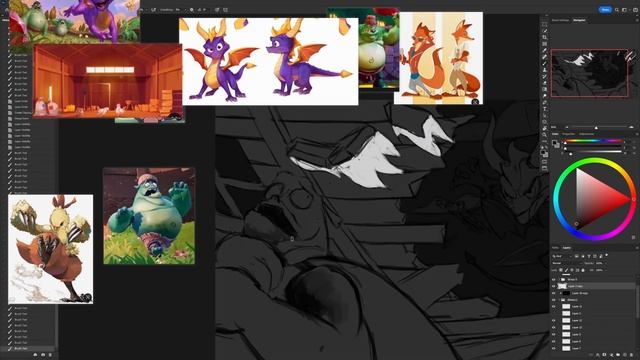Screen dimensions: 640x360
Task: Toggle visibility of the Group 2 folder
Action: (x=553, y=300)
